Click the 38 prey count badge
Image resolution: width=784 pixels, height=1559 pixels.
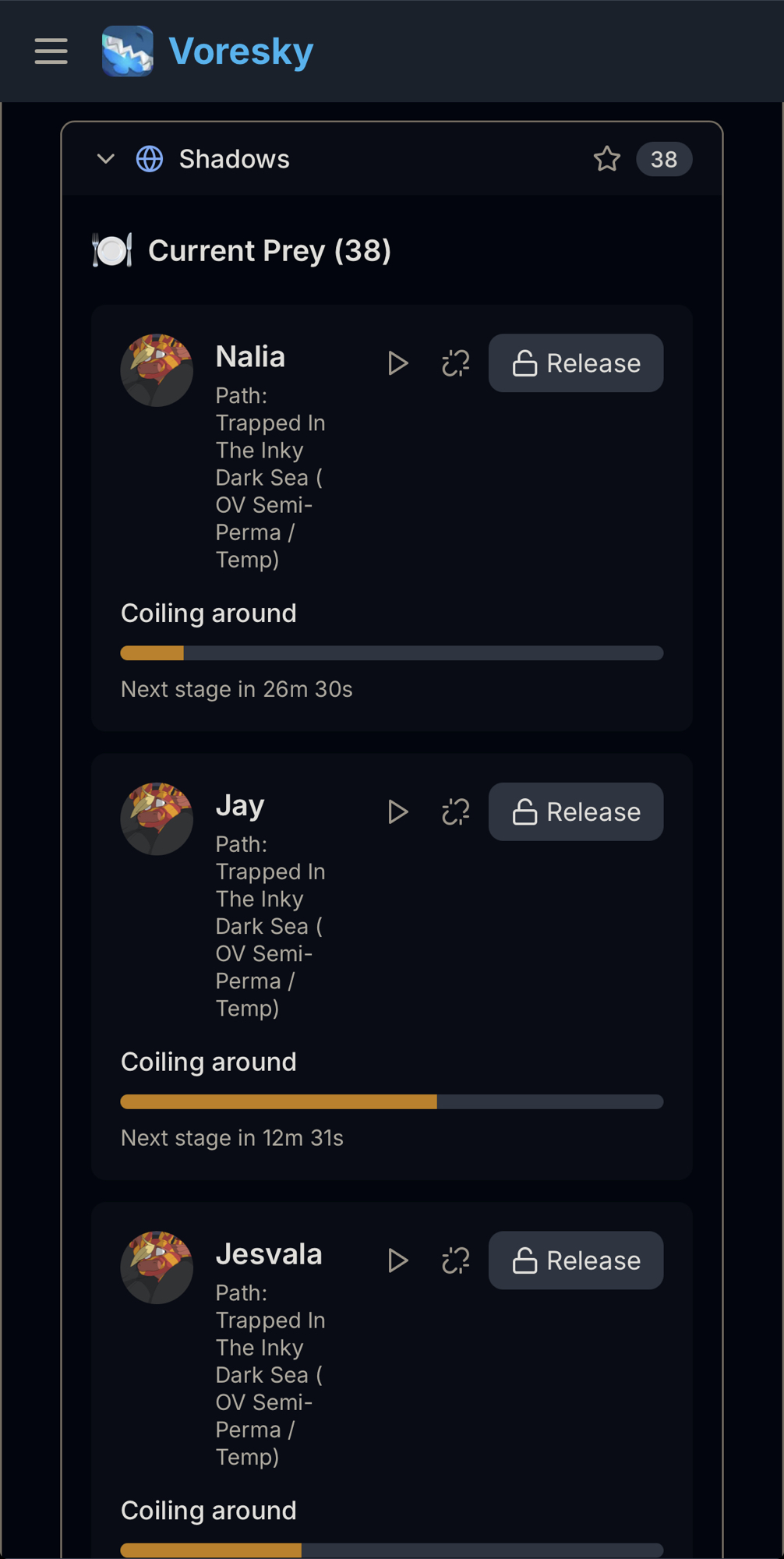pos(663,159)
